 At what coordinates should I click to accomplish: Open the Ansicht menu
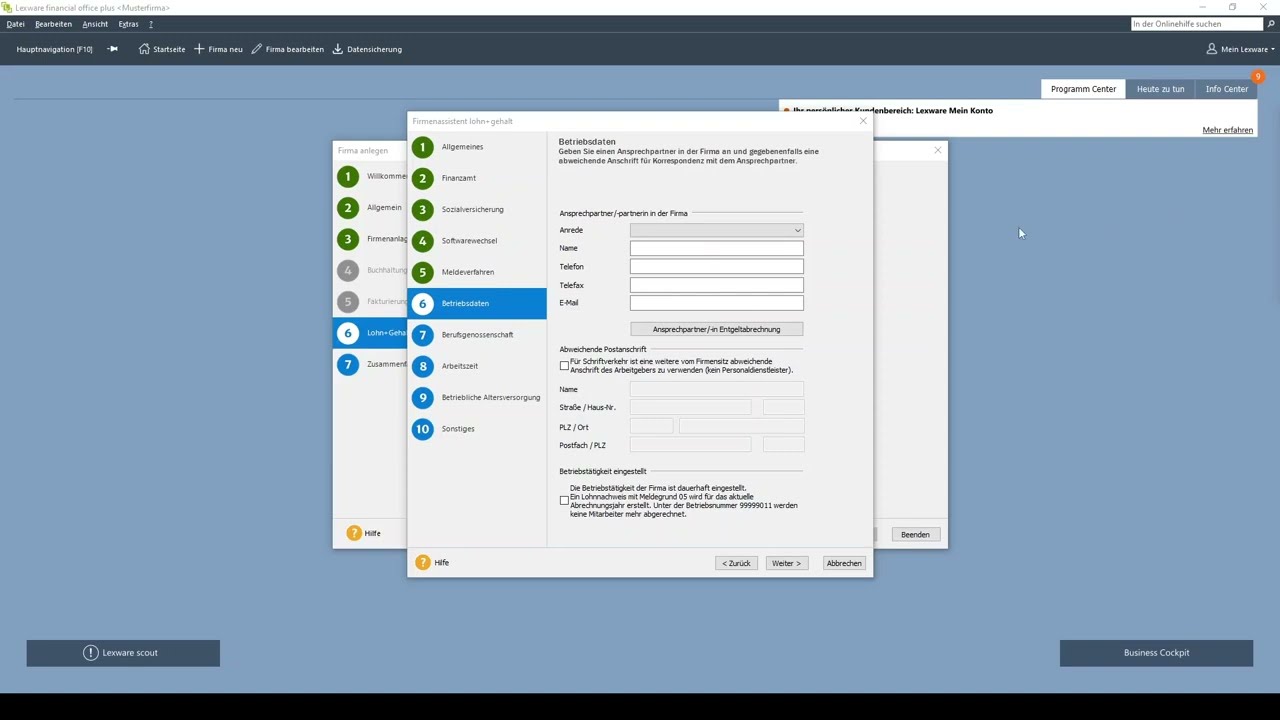pyautogui.click(x=95, y=24)
